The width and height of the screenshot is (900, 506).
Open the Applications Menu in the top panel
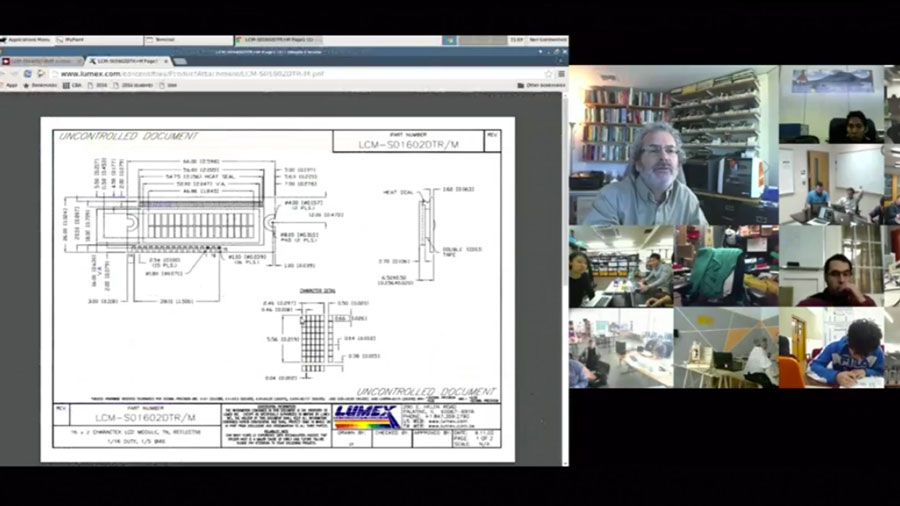point(25,40)
